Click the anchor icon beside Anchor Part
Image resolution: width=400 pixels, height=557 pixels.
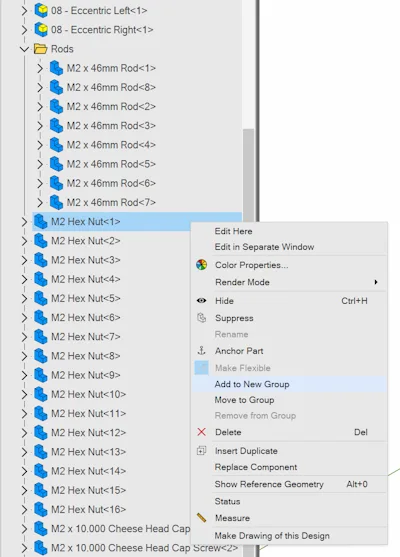pos(201,351)
